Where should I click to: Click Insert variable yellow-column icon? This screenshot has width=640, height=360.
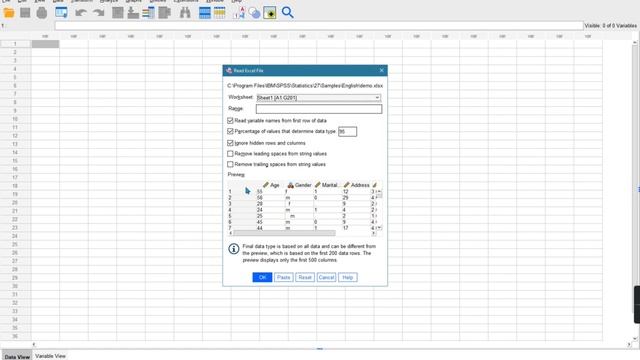[220, 13]
